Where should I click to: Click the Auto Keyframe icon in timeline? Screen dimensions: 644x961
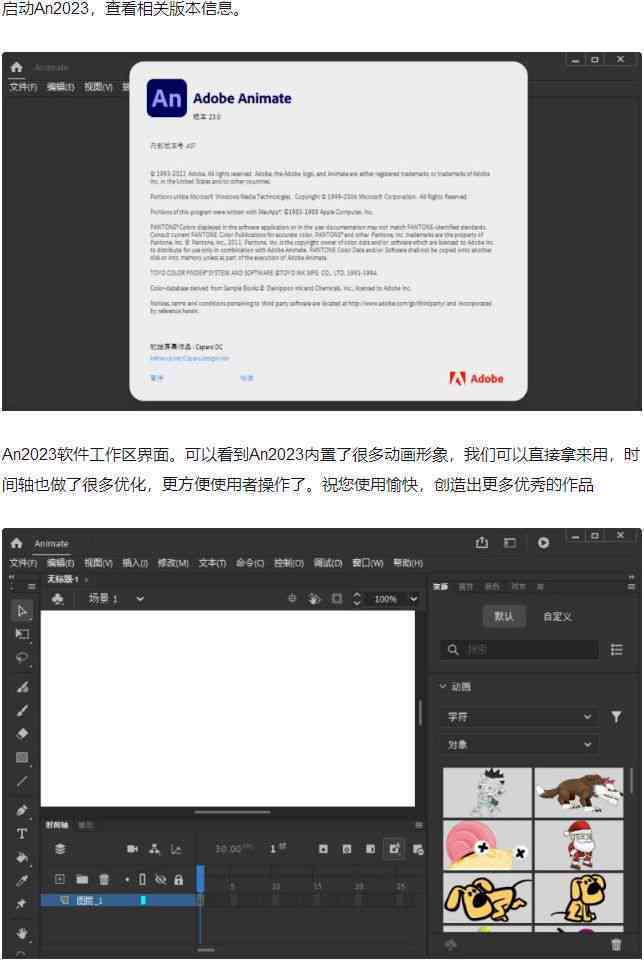[394, 849]
